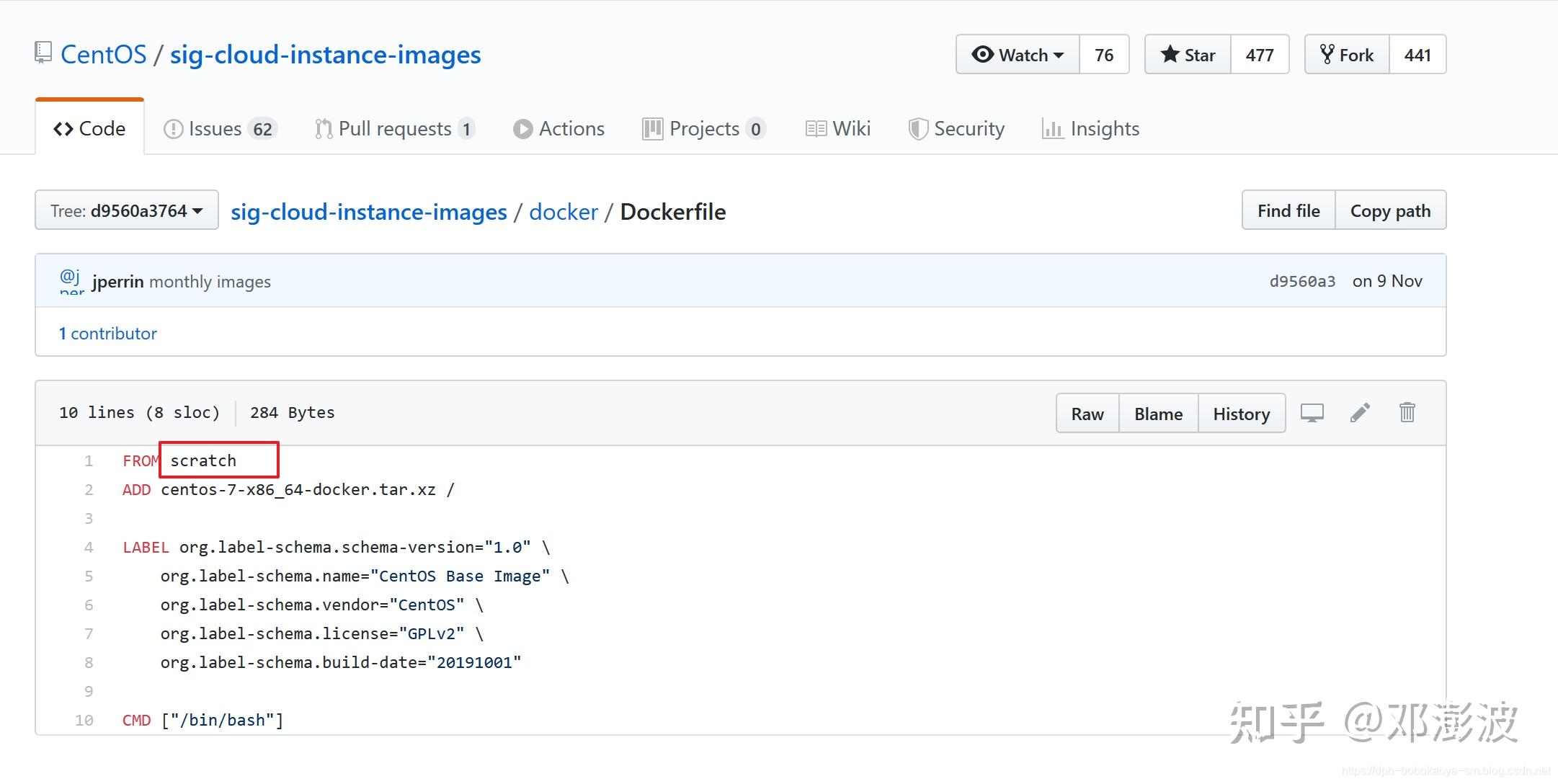Click the Watch eye icon
The height and width of the screenshot is (784, 1558).
tap(981, 54)
